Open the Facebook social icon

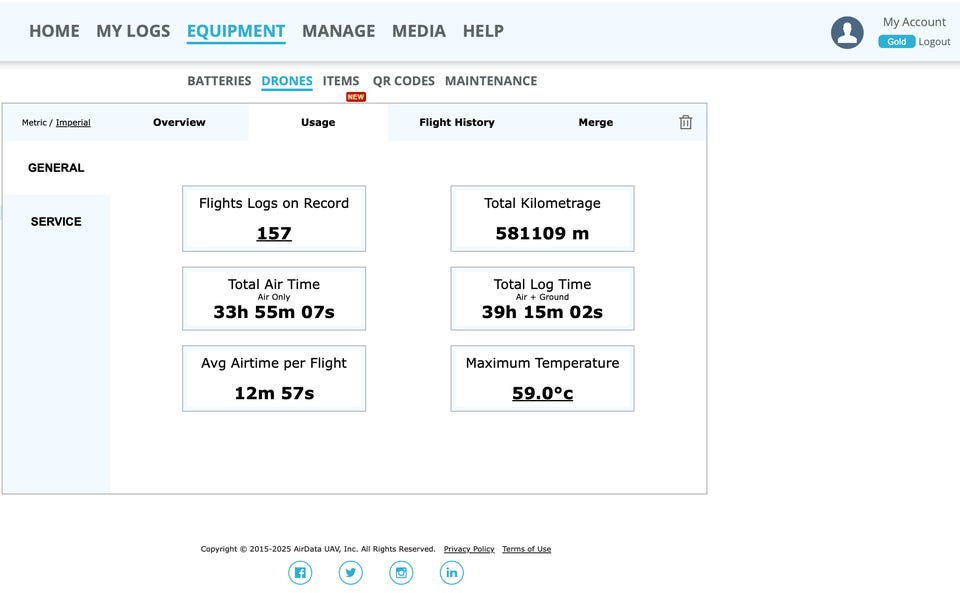300,572
